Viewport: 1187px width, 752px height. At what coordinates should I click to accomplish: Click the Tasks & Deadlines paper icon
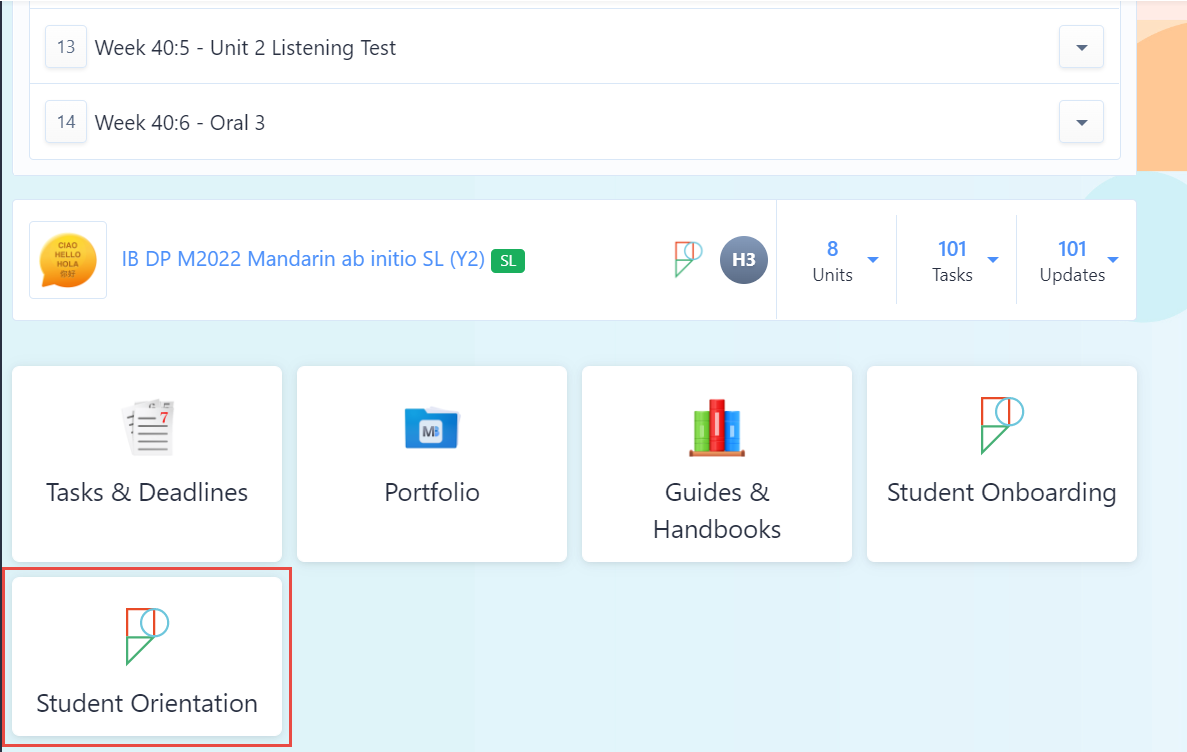[x=148, y=427]
